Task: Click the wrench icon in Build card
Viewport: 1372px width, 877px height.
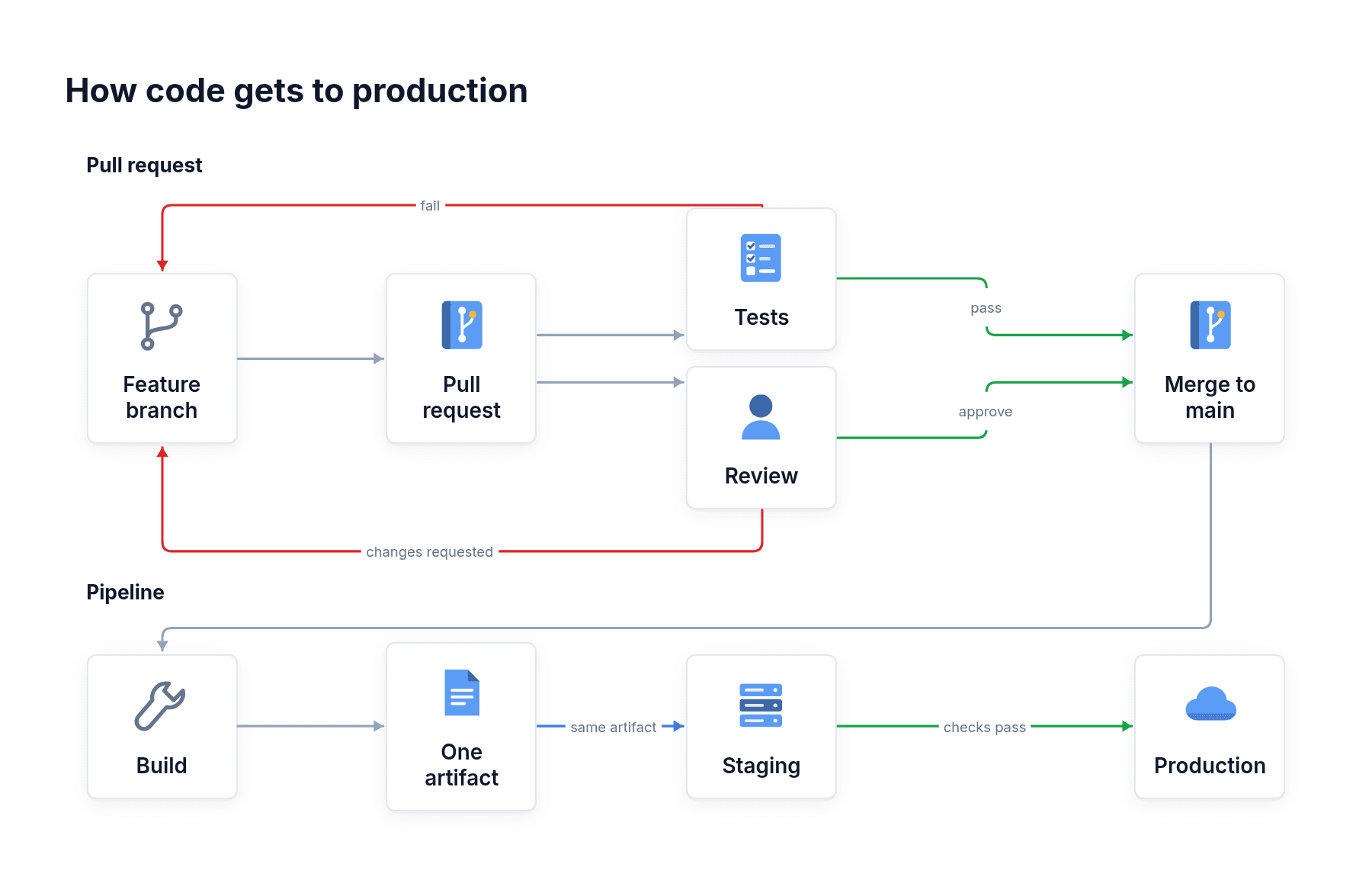Action: coord(160,706)
